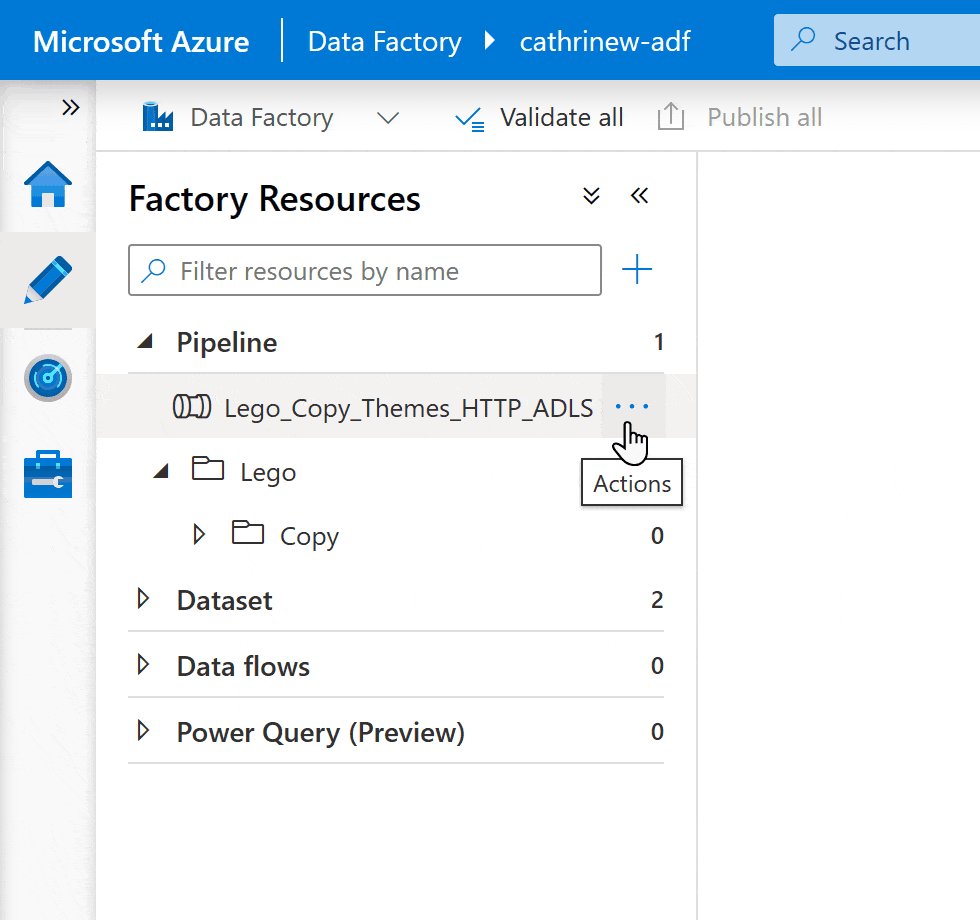
Task: Expand the Power Query (Preview) section
Action: (x=143, y=731)
